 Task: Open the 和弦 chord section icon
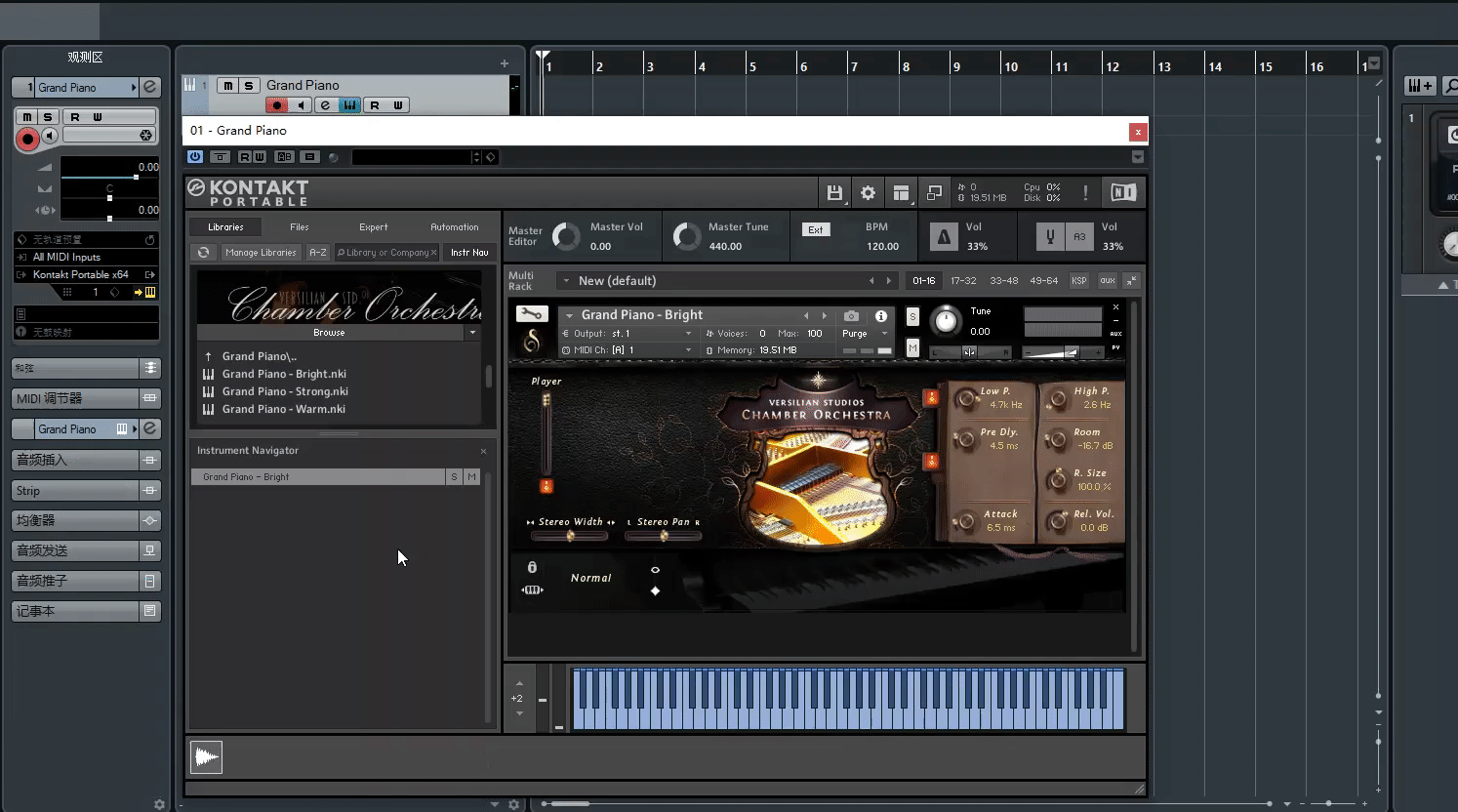(x=150, y=368)
